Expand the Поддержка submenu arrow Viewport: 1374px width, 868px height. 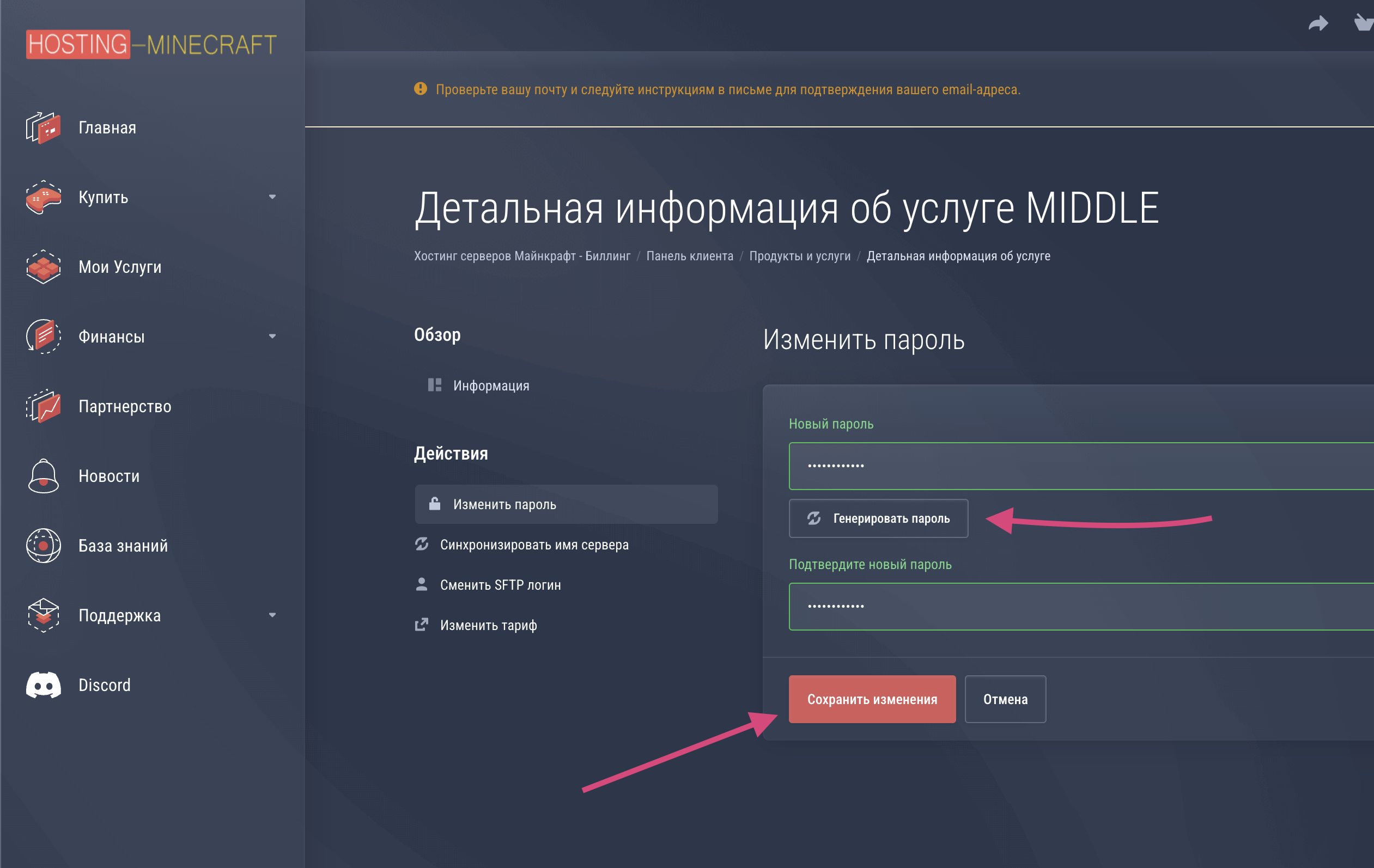(272, 615)
